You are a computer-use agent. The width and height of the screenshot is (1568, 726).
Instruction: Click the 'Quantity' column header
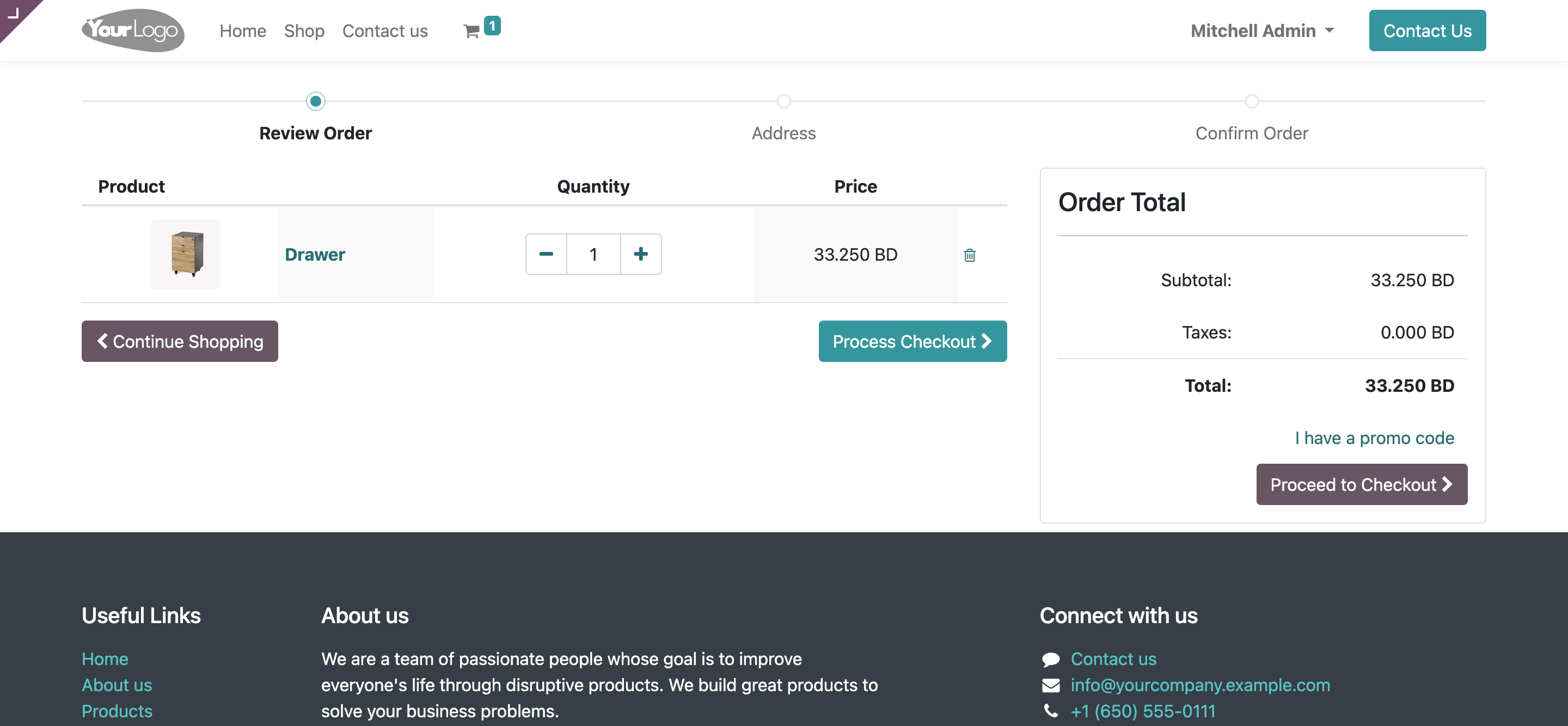(593, 187)
